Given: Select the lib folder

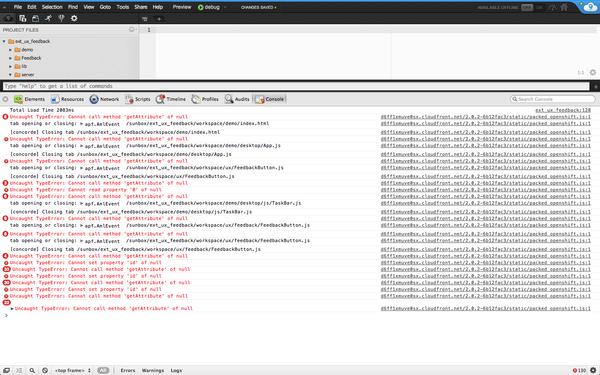Looking at the screenshot, I should pos(24,67).
